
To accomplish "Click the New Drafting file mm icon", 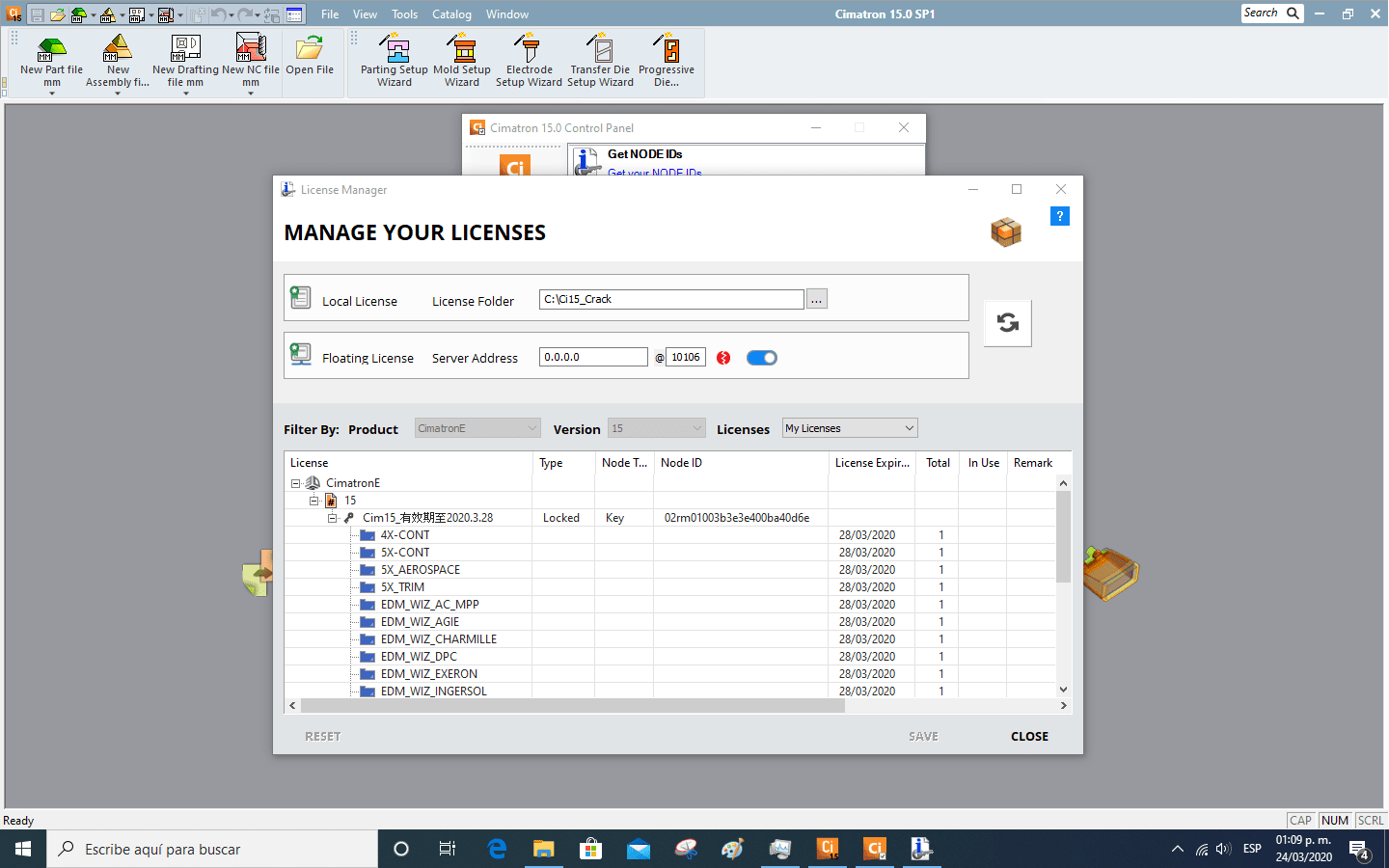I will coord(185,47).
